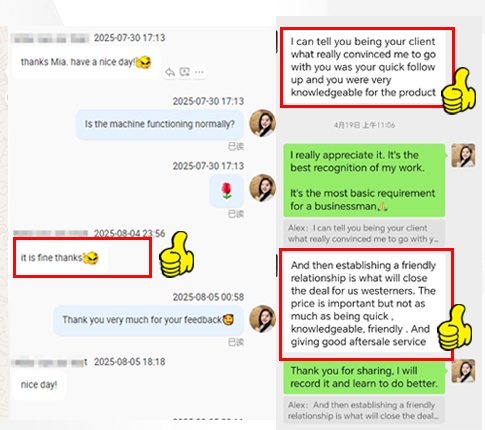Image resolution: width=485 pixels, height=430 pixels.
Task: Open the three-dot more options icon
Action: point(199,72)
